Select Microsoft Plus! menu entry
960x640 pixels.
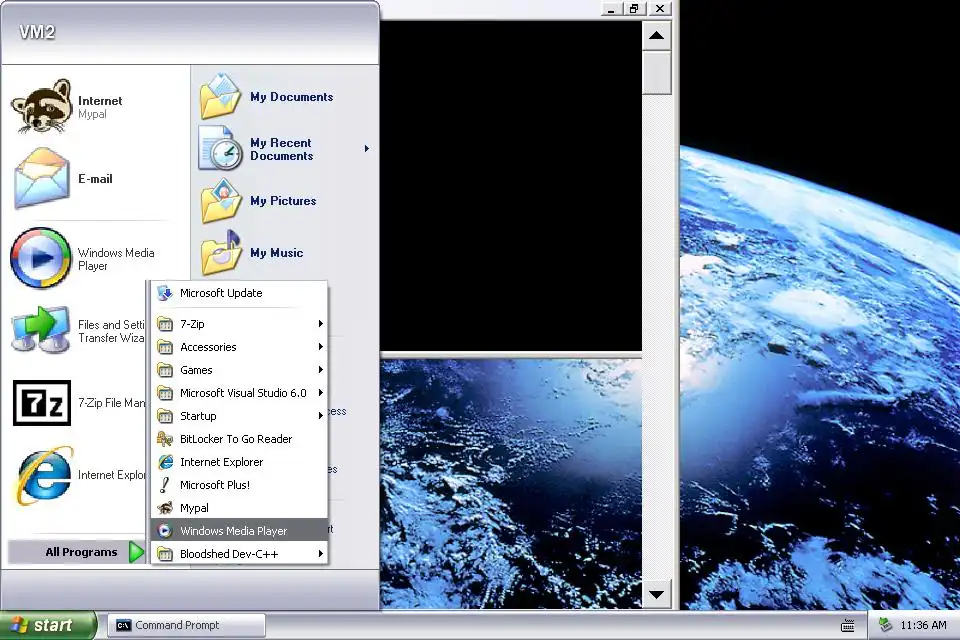239,485
